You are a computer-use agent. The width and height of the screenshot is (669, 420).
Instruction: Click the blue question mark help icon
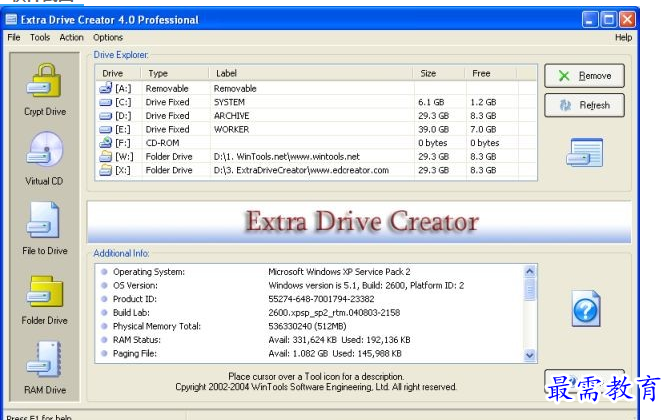(x=586, y=309)
